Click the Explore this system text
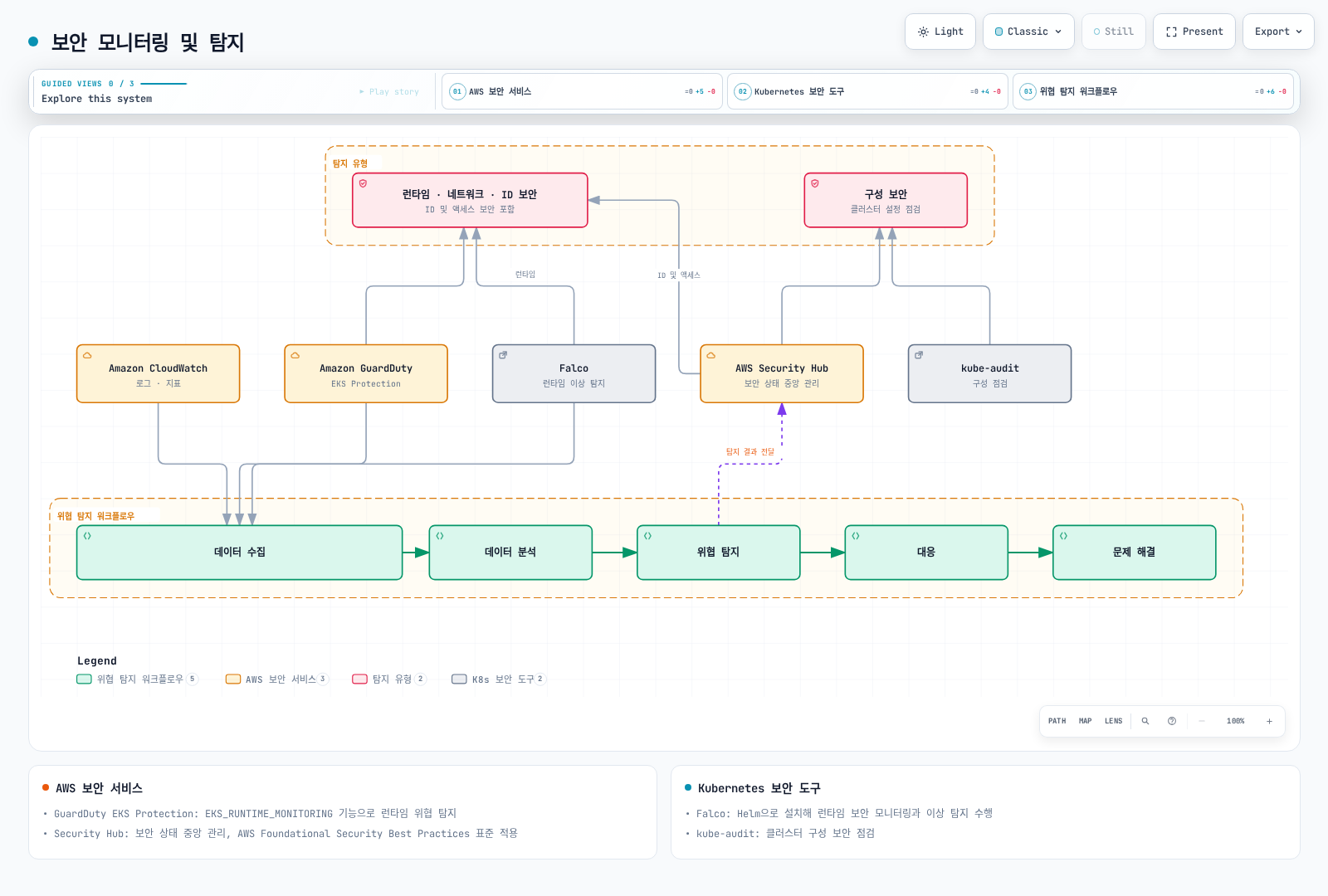 click(96, 99)
